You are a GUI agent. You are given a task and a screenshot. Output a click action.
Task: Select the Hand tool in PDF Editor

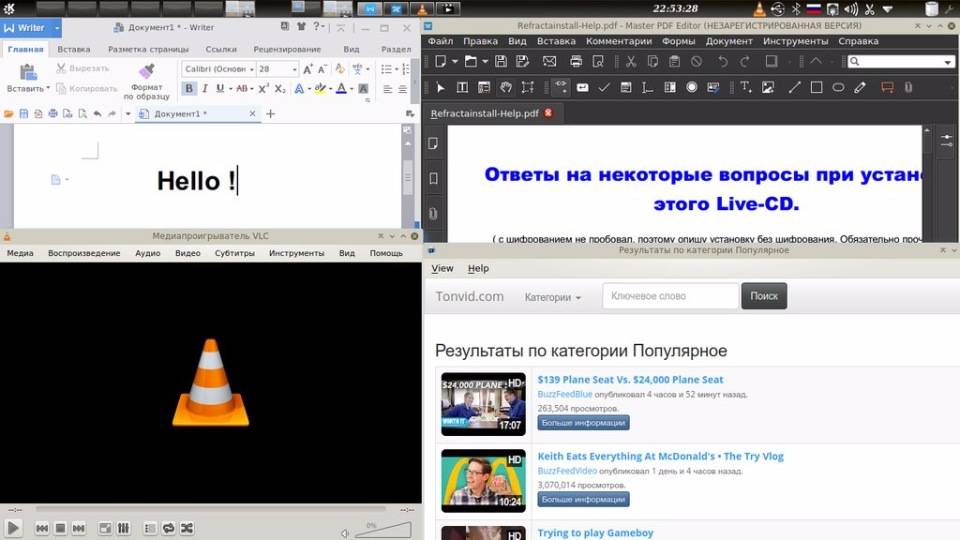pos(506,88)
